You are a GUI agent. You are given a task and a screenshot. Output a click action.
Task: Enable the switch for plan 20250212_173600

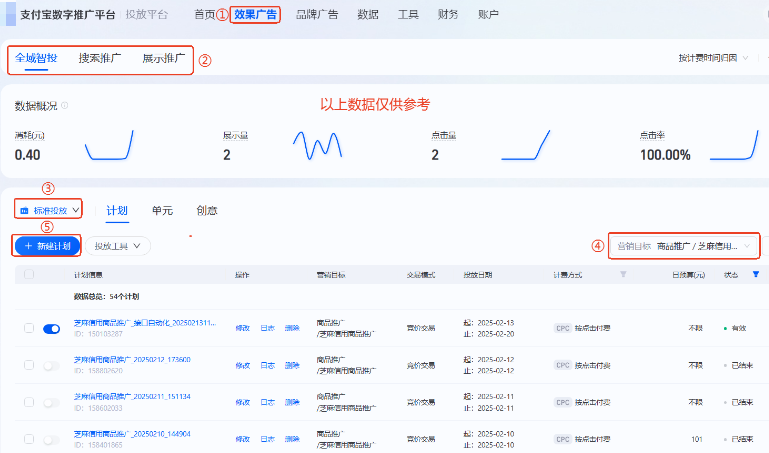tap(51, 366)
